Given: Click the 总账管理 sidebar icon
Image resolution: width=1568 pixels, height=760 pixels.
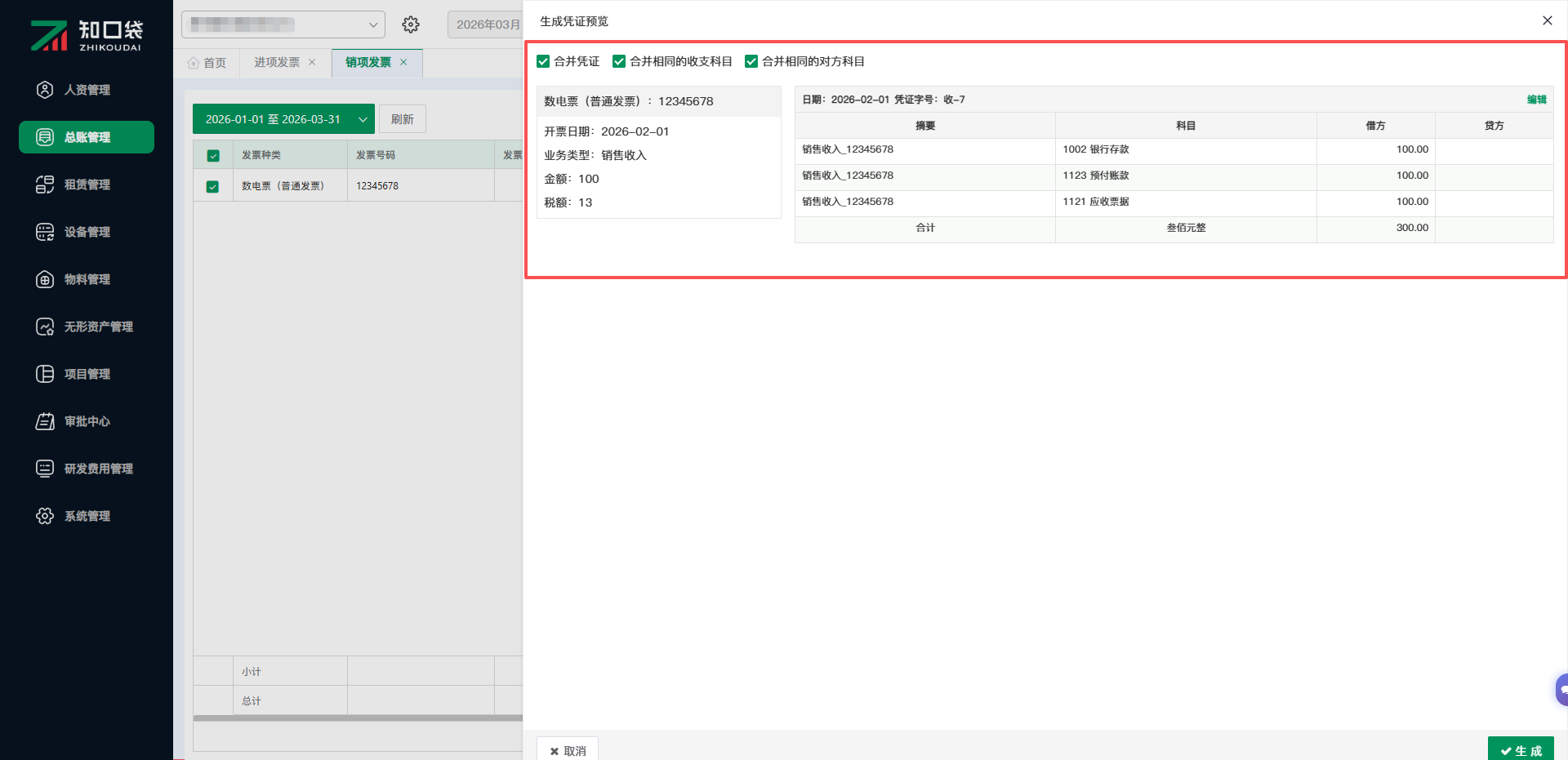Looking at the screenshot, I should 45,137.
